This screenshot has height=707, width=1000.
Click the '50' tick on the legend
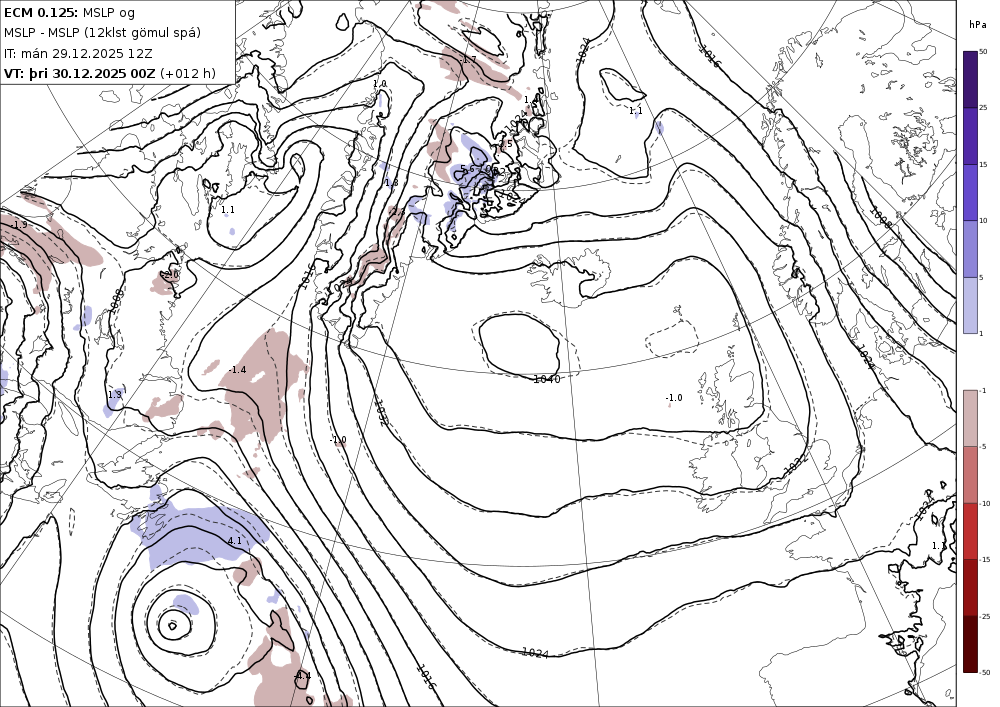tap(983, 51)
